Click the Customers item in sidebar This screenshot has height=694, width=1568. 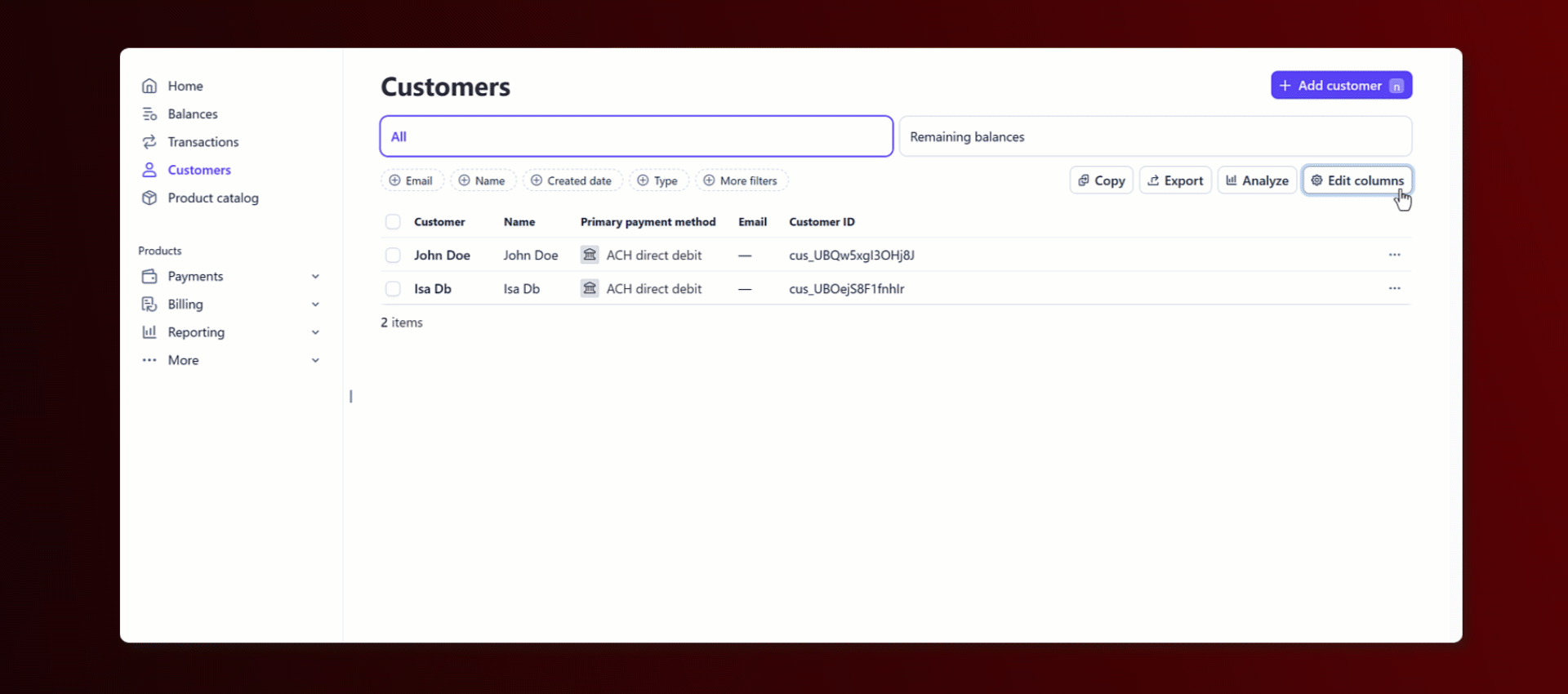pyautogui.click(x=199, y=170)
